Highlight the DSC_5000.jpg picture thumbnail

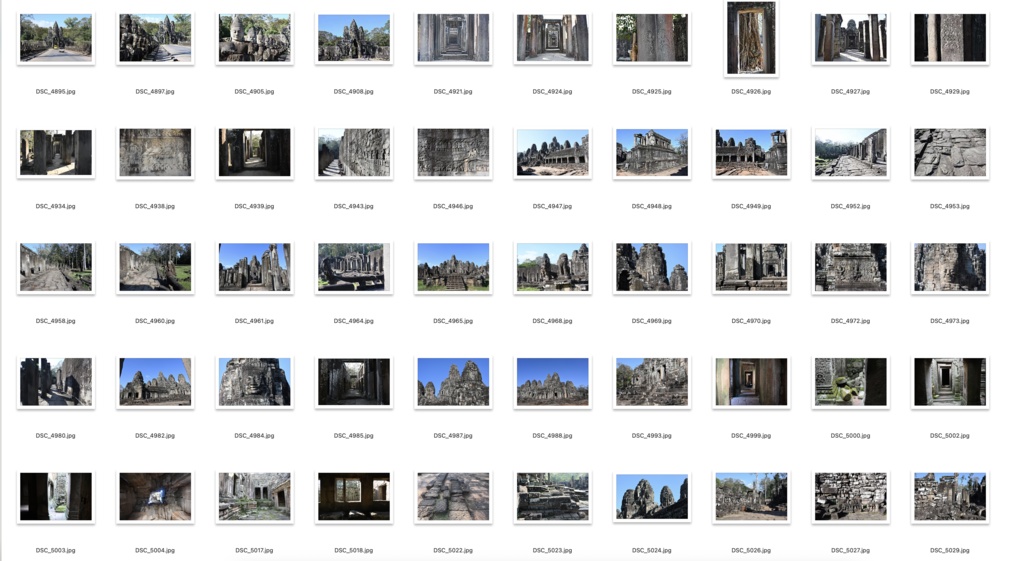tap(850, 381)
